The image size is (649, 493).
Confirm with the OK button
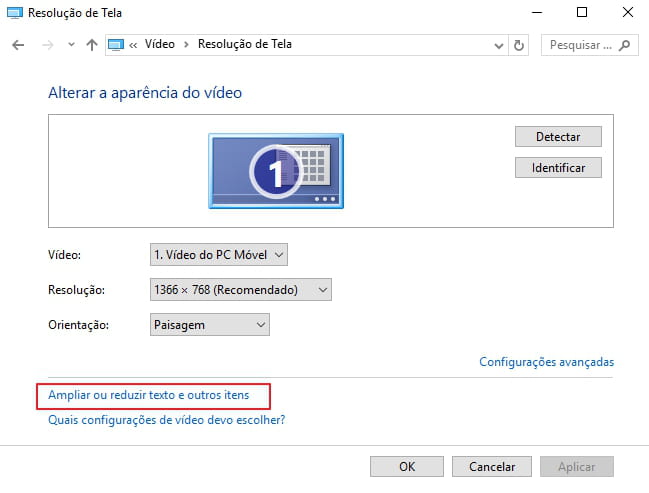point(407,467)
